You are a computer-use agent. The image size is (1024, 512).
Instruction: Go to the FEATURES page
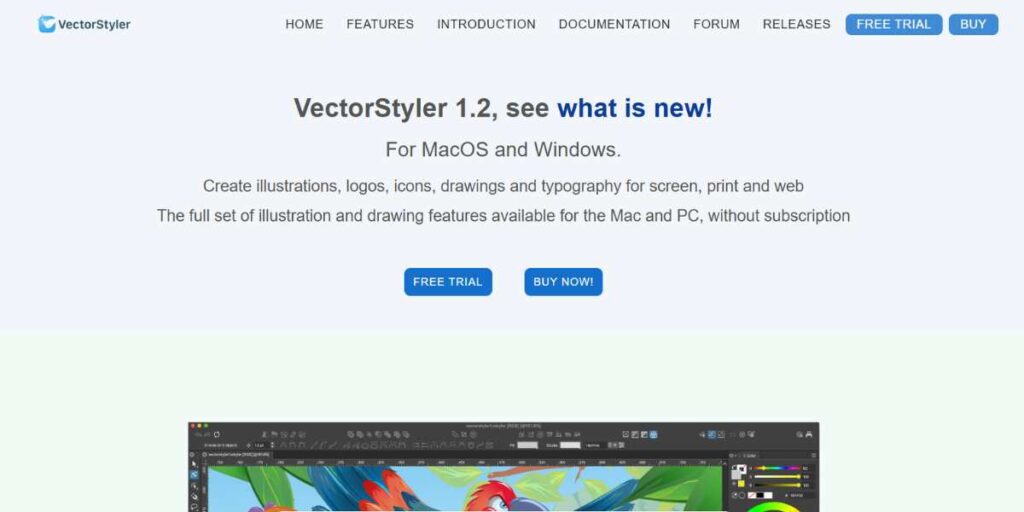[380, 24]
